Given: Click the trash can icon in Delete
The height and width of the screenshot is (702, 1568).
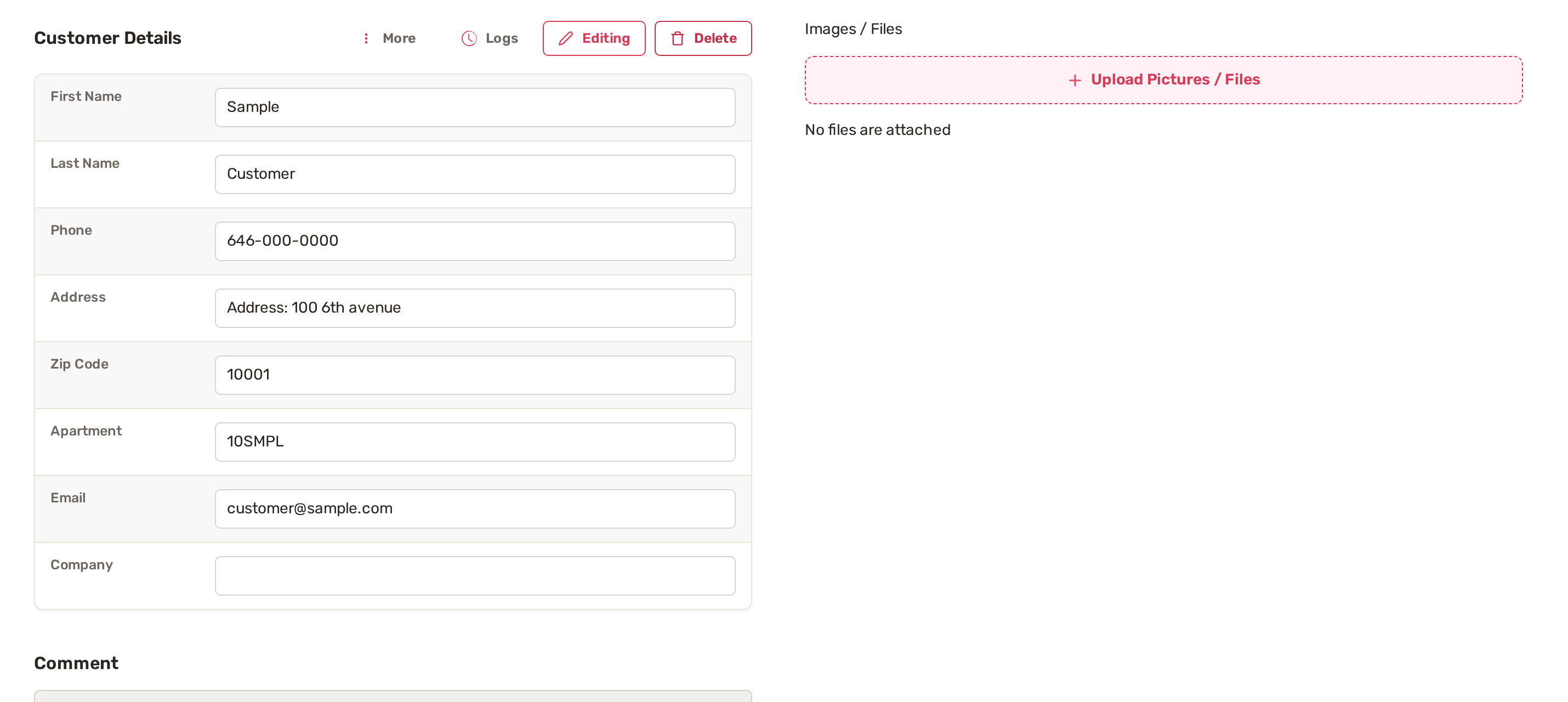Looking at the screenshot, I should [x=678, y=38].
